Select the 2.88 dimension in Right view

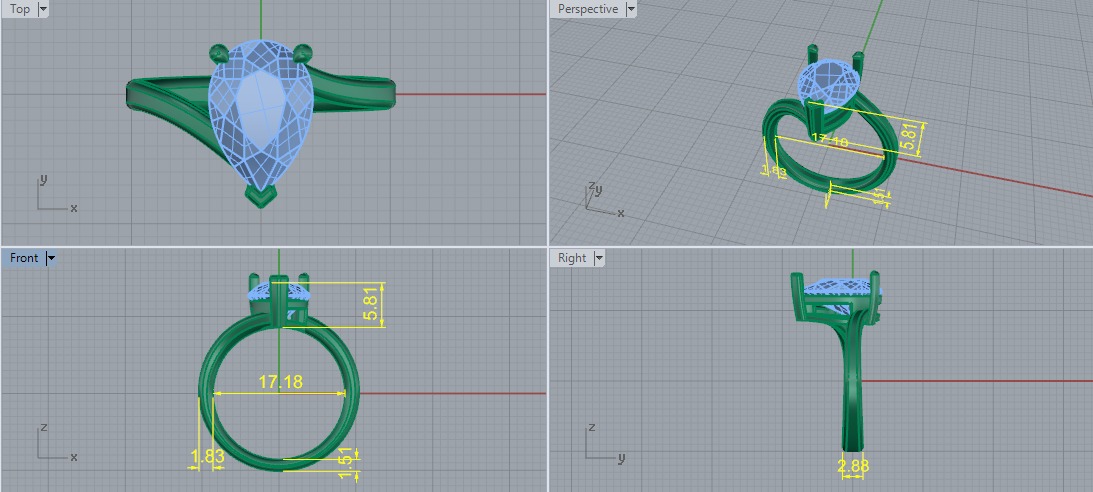click(853, 466)
